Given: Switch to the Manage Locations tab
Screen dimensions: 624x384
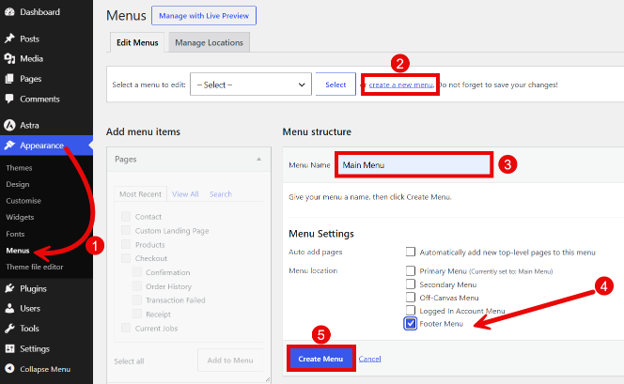Looking at the screenshot, I should [209, 43].
